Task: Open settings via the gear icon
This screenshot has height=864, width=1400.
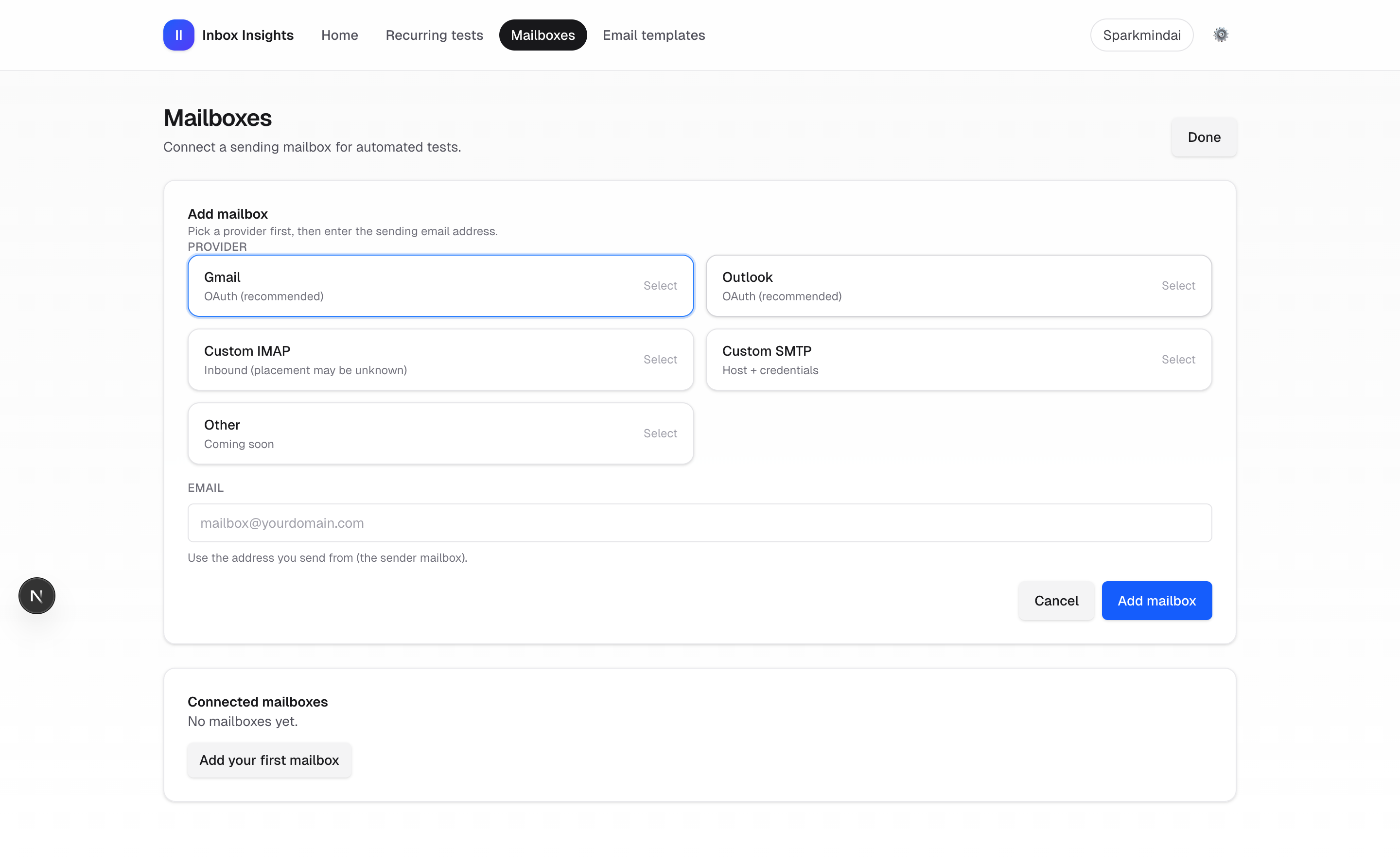Action: pyautogui.click(x=1221, y=35)
